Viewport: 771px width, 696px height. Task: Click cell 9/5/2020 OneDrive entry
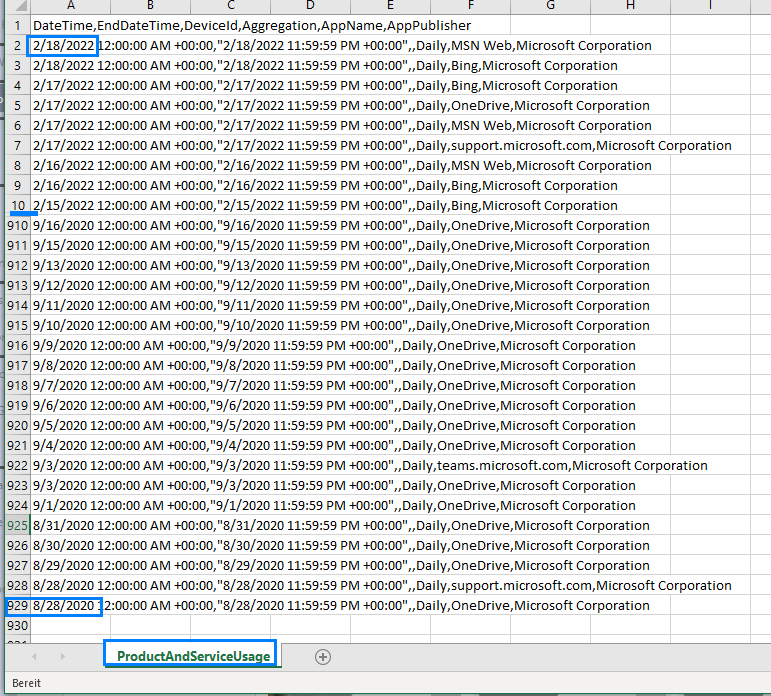click(334, 425)
